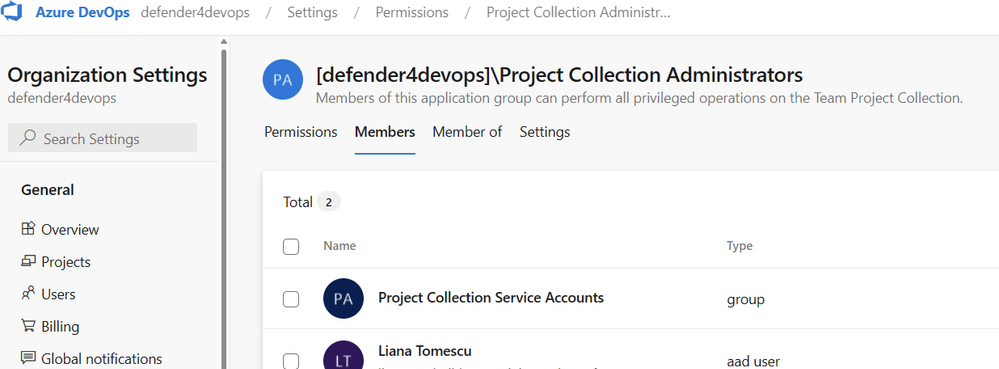Viewport: 999px width, 369px height.
Task: Click the Billing cart icon
Action: tap(27, 326)
